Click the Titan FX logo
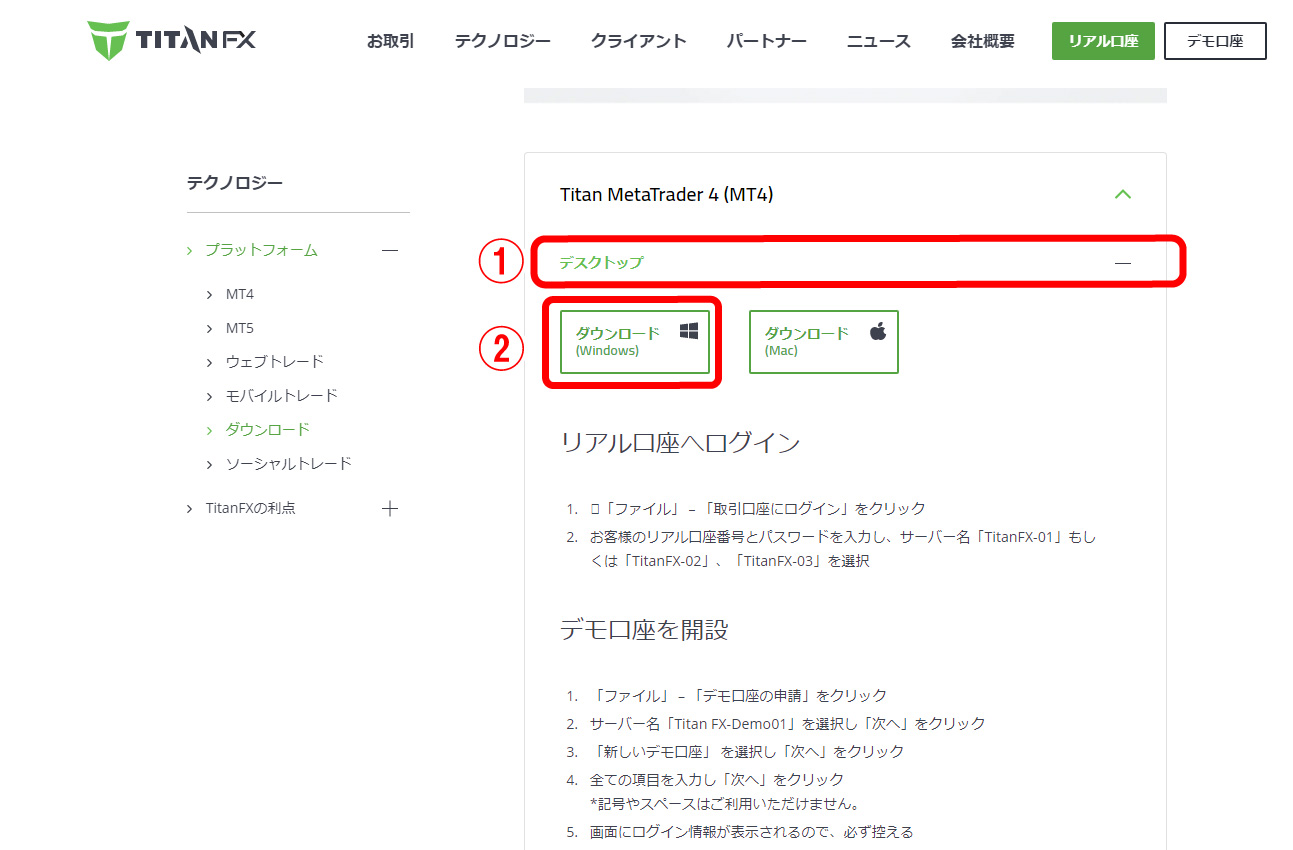 (x=171, y=41)
